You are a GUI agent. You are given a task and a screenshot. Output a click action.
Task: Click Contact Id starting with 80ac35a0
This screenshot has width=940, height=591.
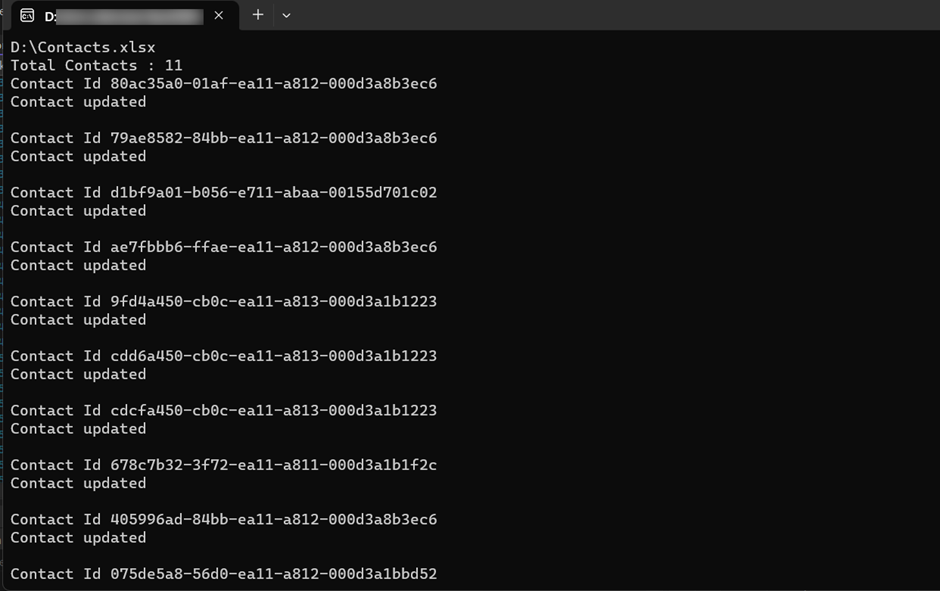point(223,83)
